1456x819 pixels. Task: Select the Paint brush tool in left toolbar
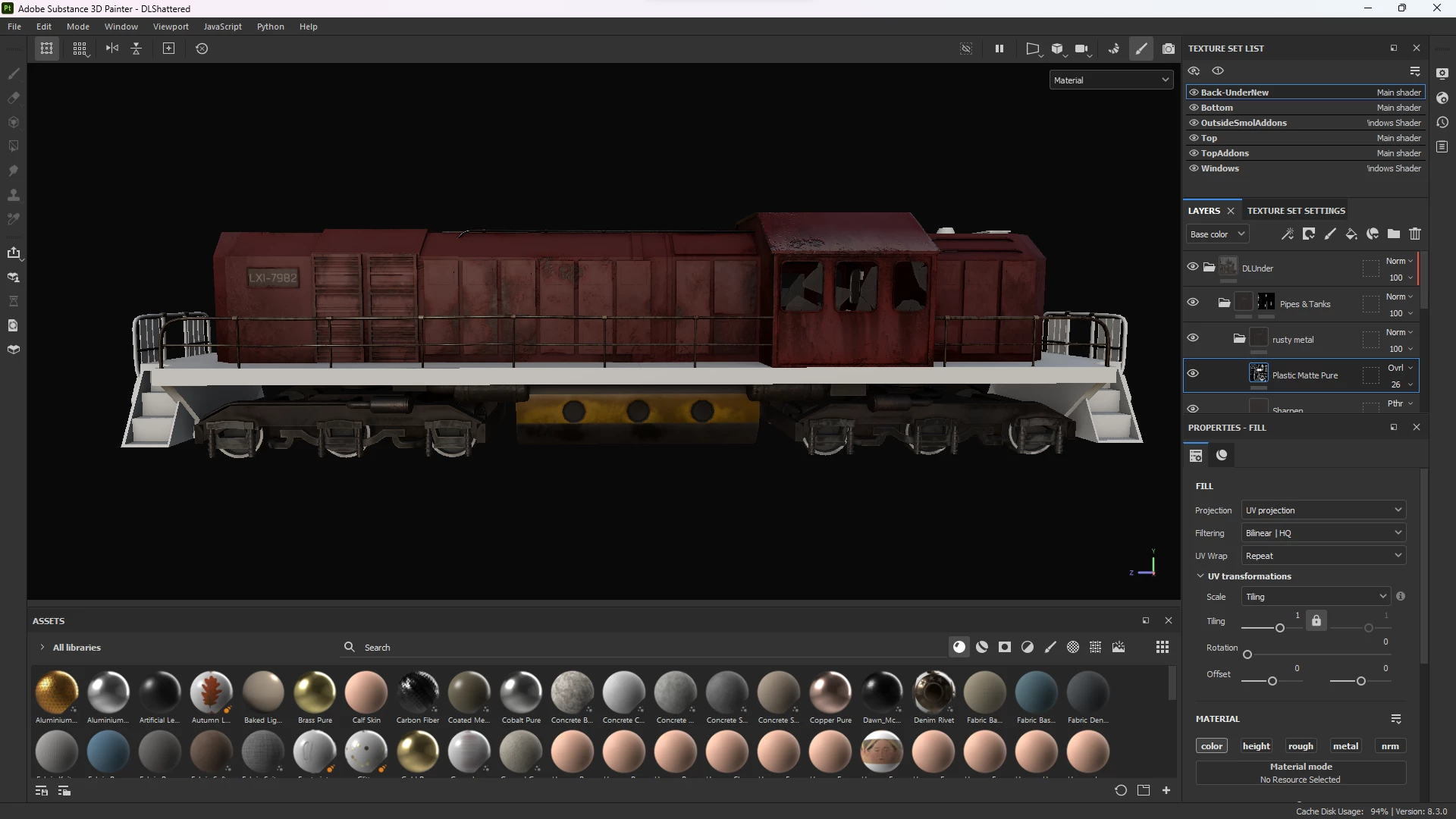[x=13, y=74]
